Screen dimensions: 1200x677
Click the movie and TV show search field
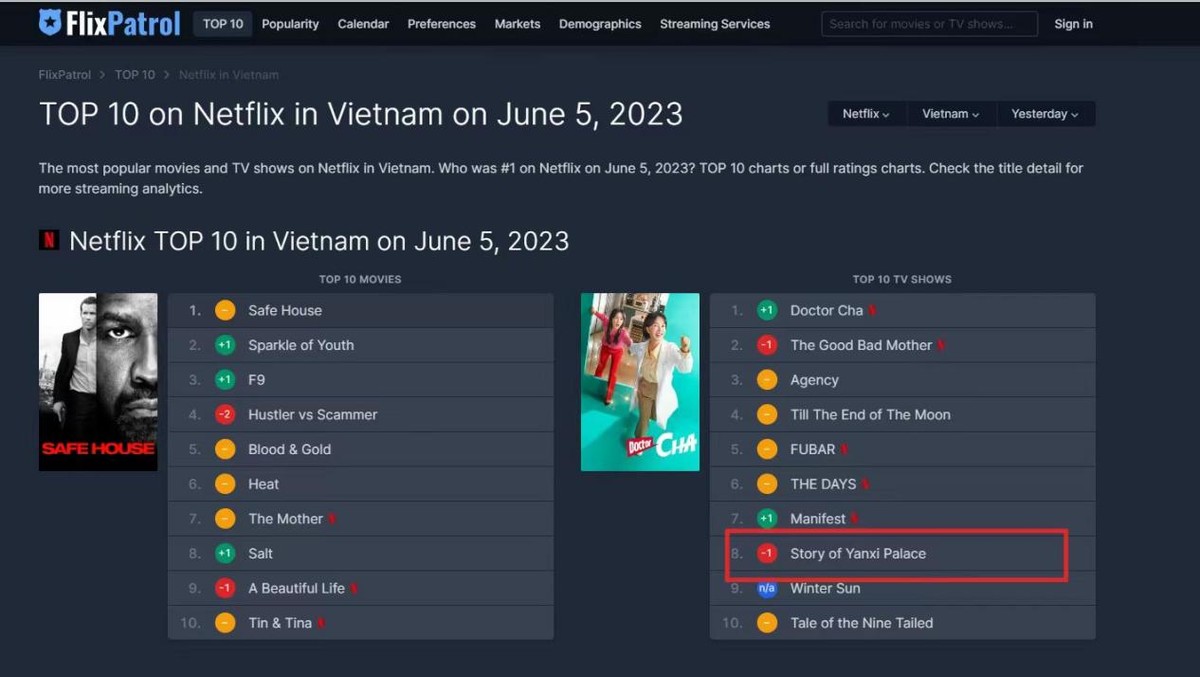point(929,24)
